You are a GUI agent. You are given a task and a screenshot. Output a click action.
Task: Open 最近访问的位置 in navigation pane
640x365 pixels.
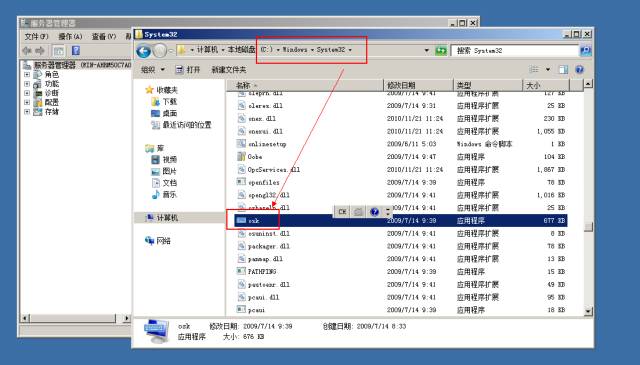coord(187,125)
